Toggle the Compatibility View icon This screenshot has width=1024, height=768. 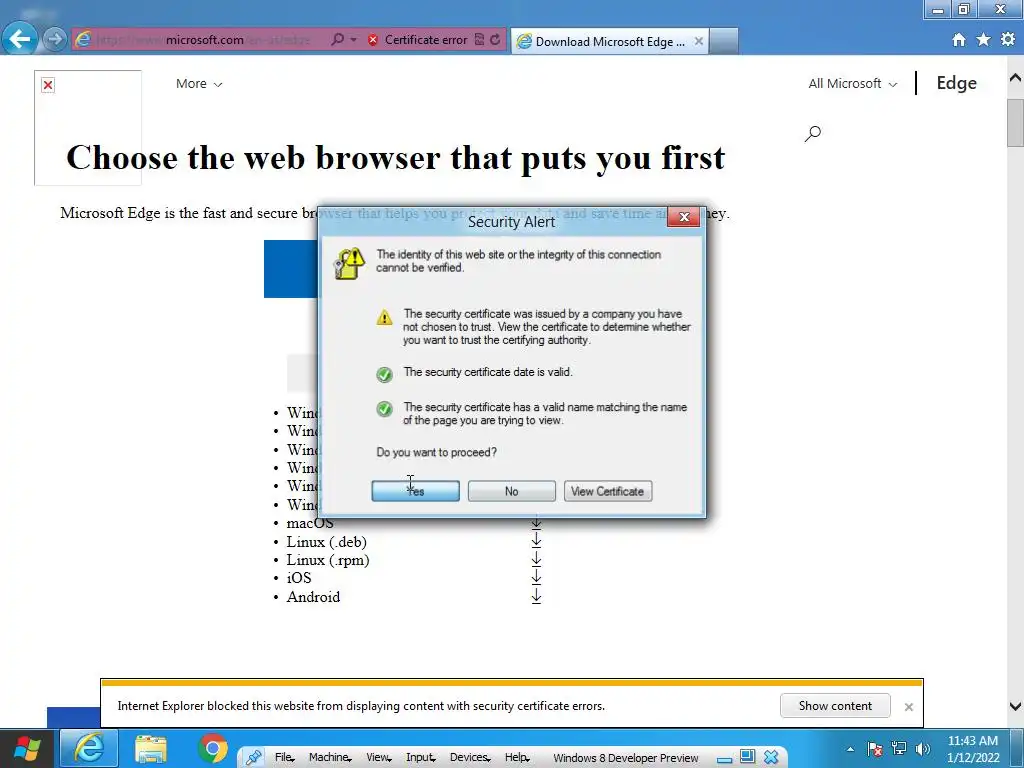pyautogui.click(x=479, y=39)
